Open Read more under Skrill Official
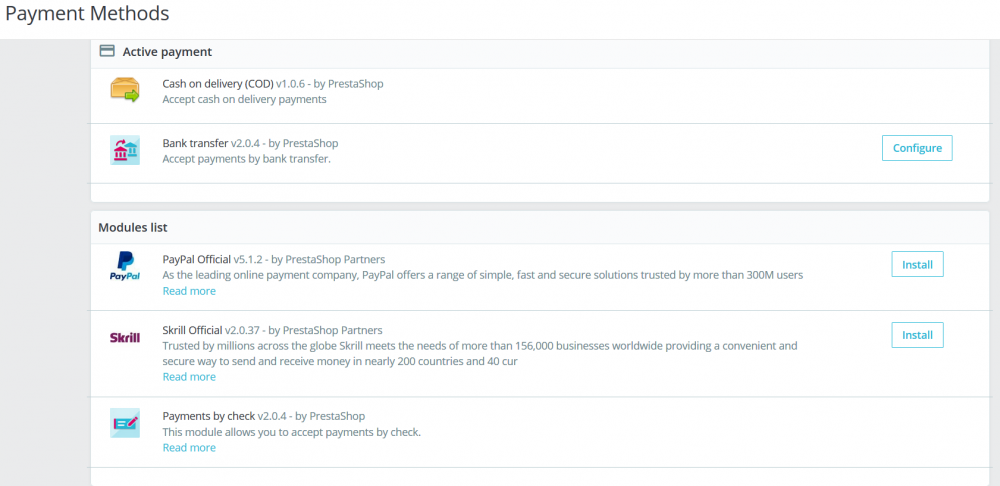 [x=189, y=377]
